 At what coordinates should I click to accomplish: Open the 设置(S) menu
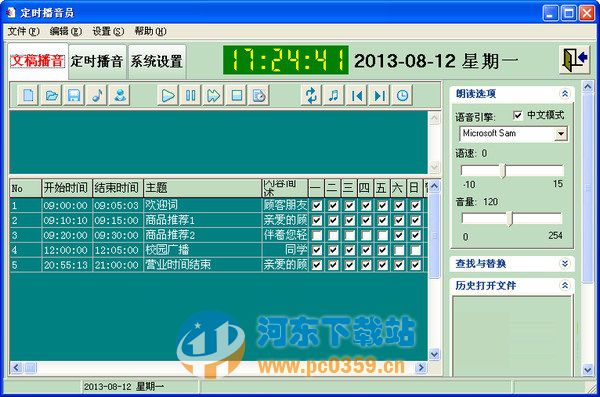click(x=108, y=31)
